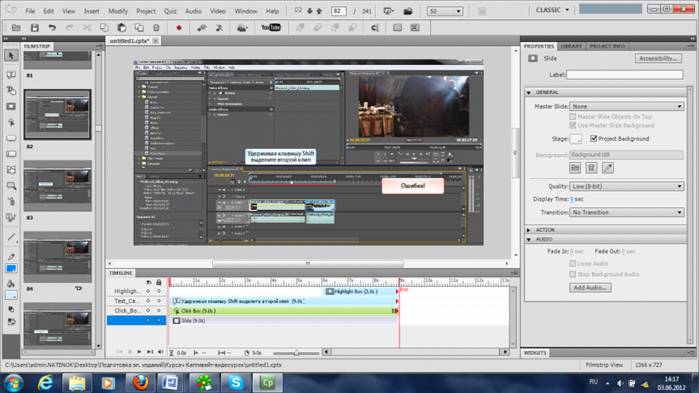Click the Paste clipboard icon in toolbar
Image resolution: width=699 pixels, height=393 pixels.
point(121,28)
